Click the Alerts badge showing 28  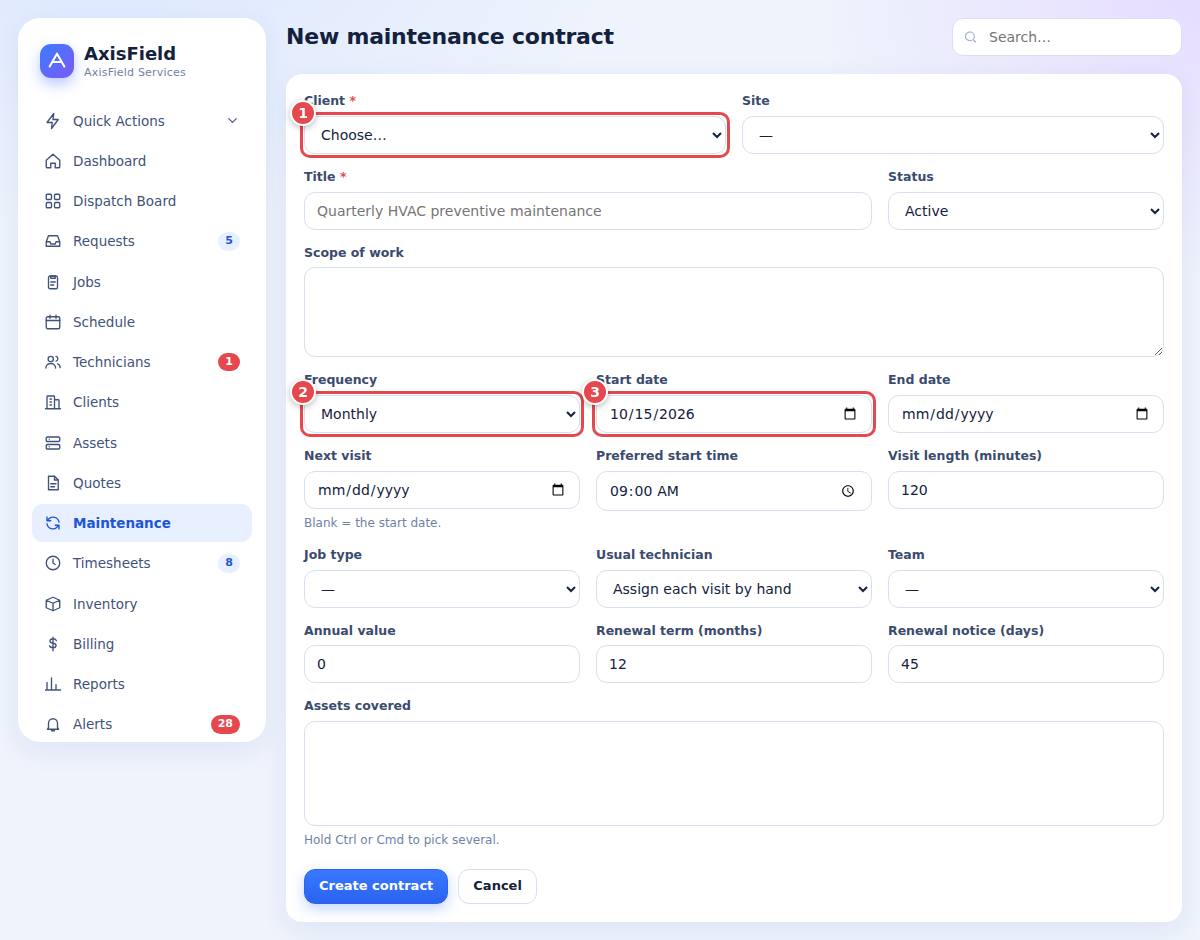[225, 724]
